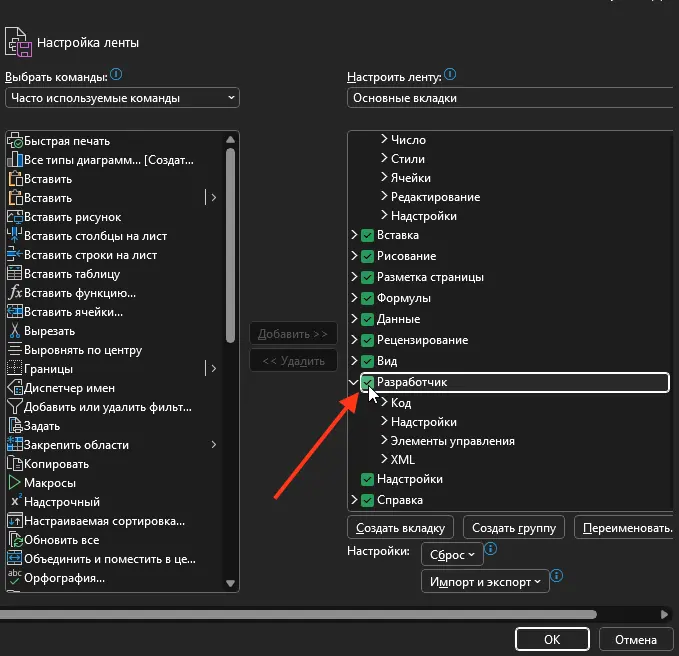679x656 pixels.
Task: Select the Вставить функцию fx icon
Action: pos(15,293)
